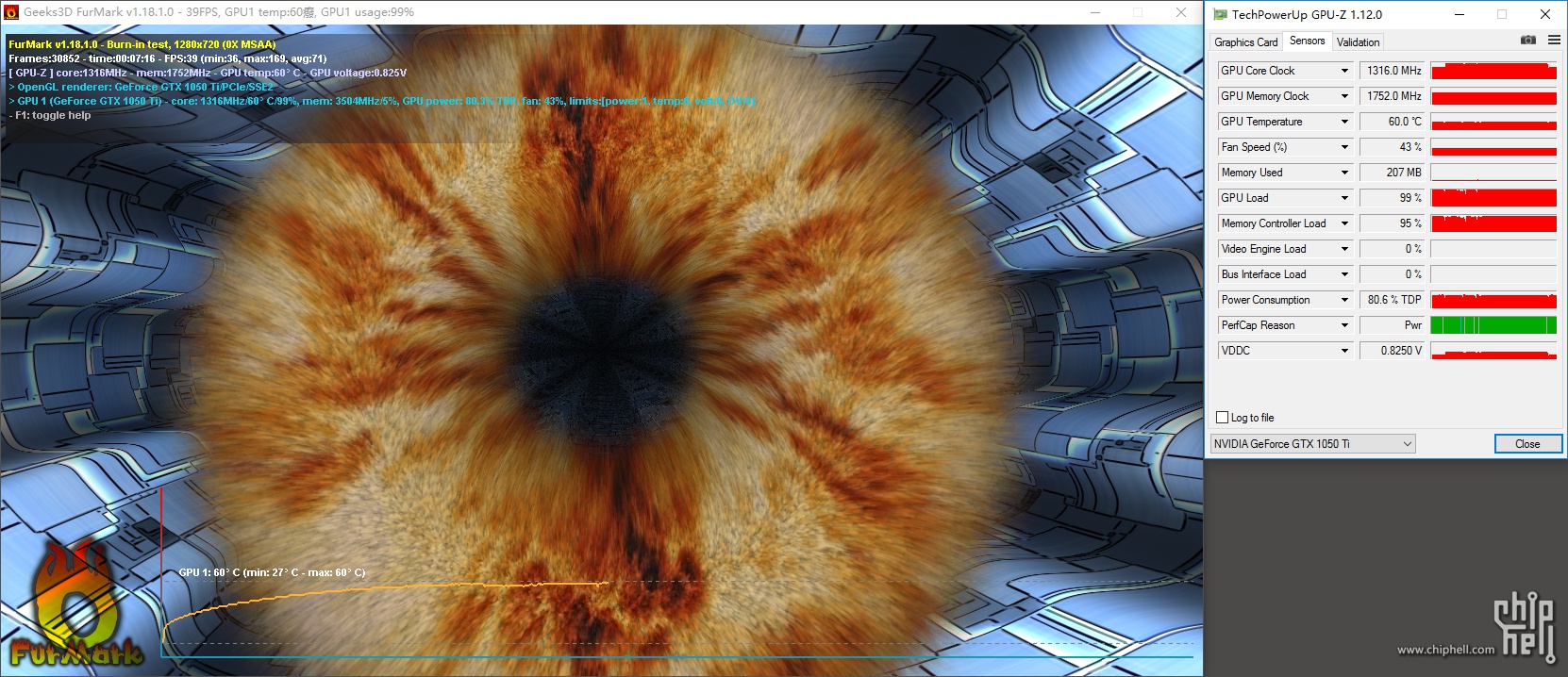Open the Validation tab
This screenshot has height=677, width=1568.
tap(1358, 42)
